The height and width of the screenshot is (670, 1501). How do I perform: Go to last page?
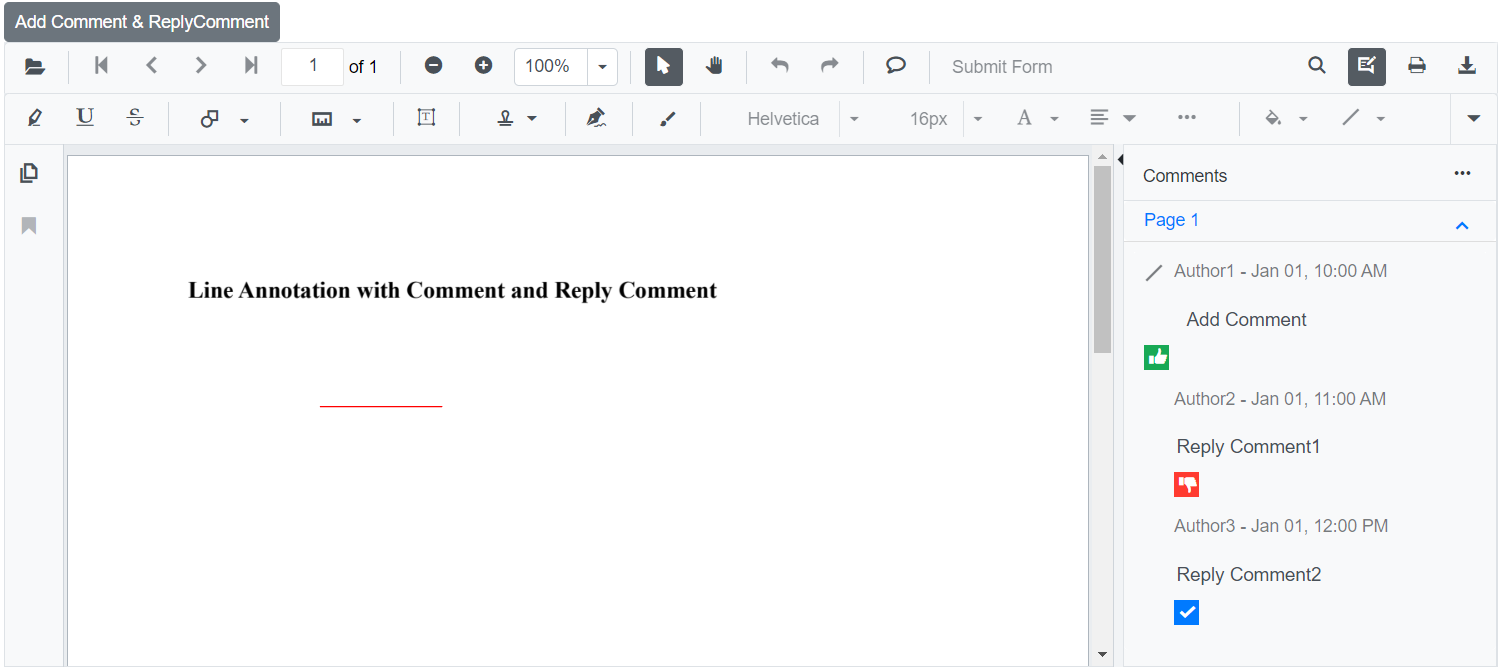tap(251, 66)
